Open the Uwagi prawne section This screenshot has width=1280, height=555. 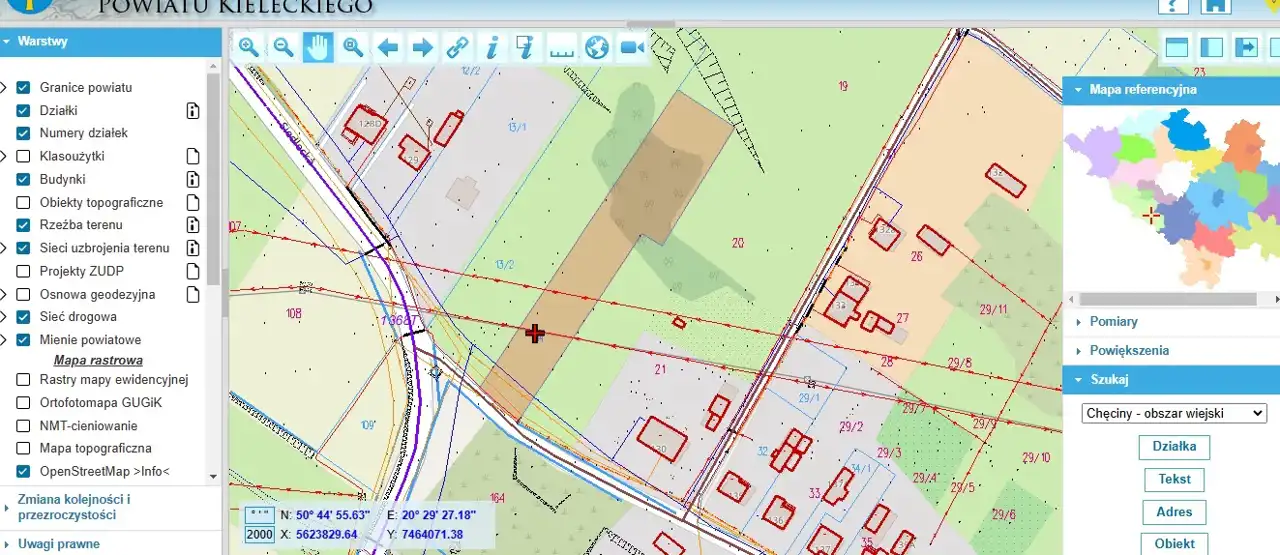click(x=58, y=544)
